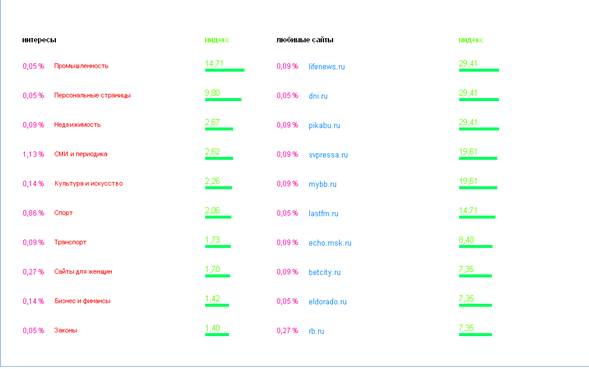Click index value 2.67 for Недвижимость
589x369 pixels.
click(212, 122)
